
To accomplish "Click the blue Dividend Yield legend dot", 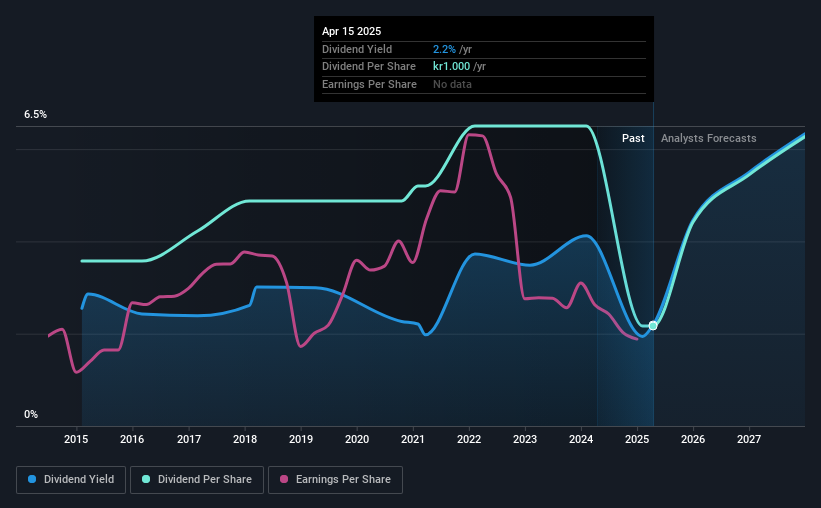I will point(32,479).
